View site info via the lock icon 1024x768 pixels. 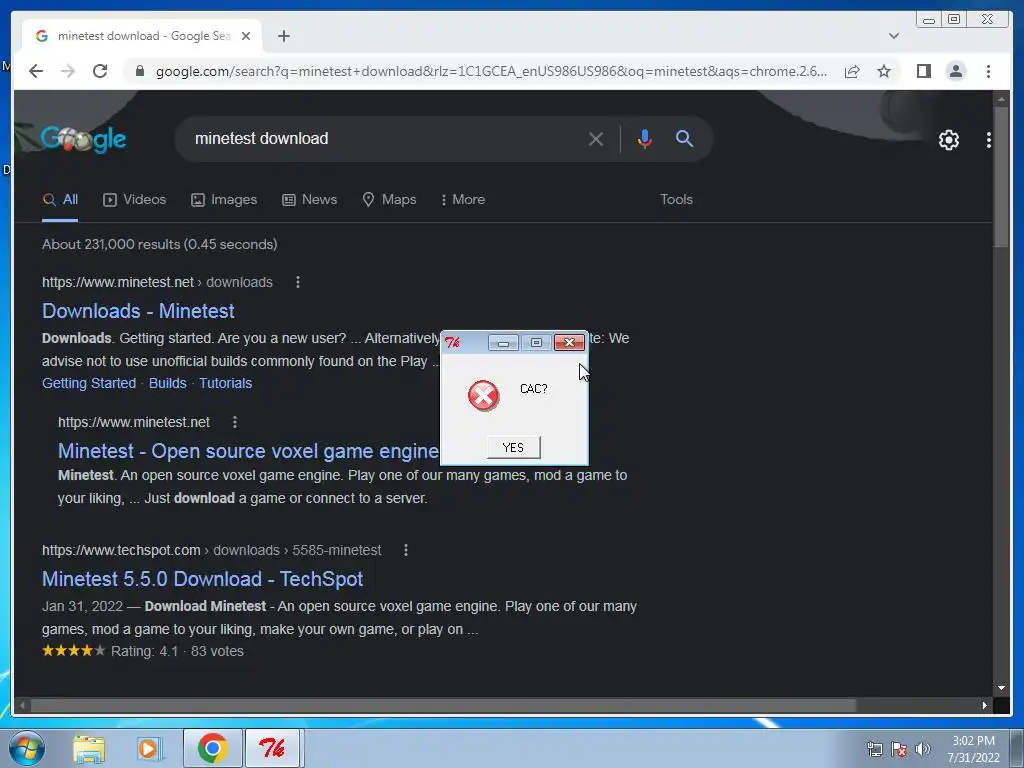(x=139, y=71)
